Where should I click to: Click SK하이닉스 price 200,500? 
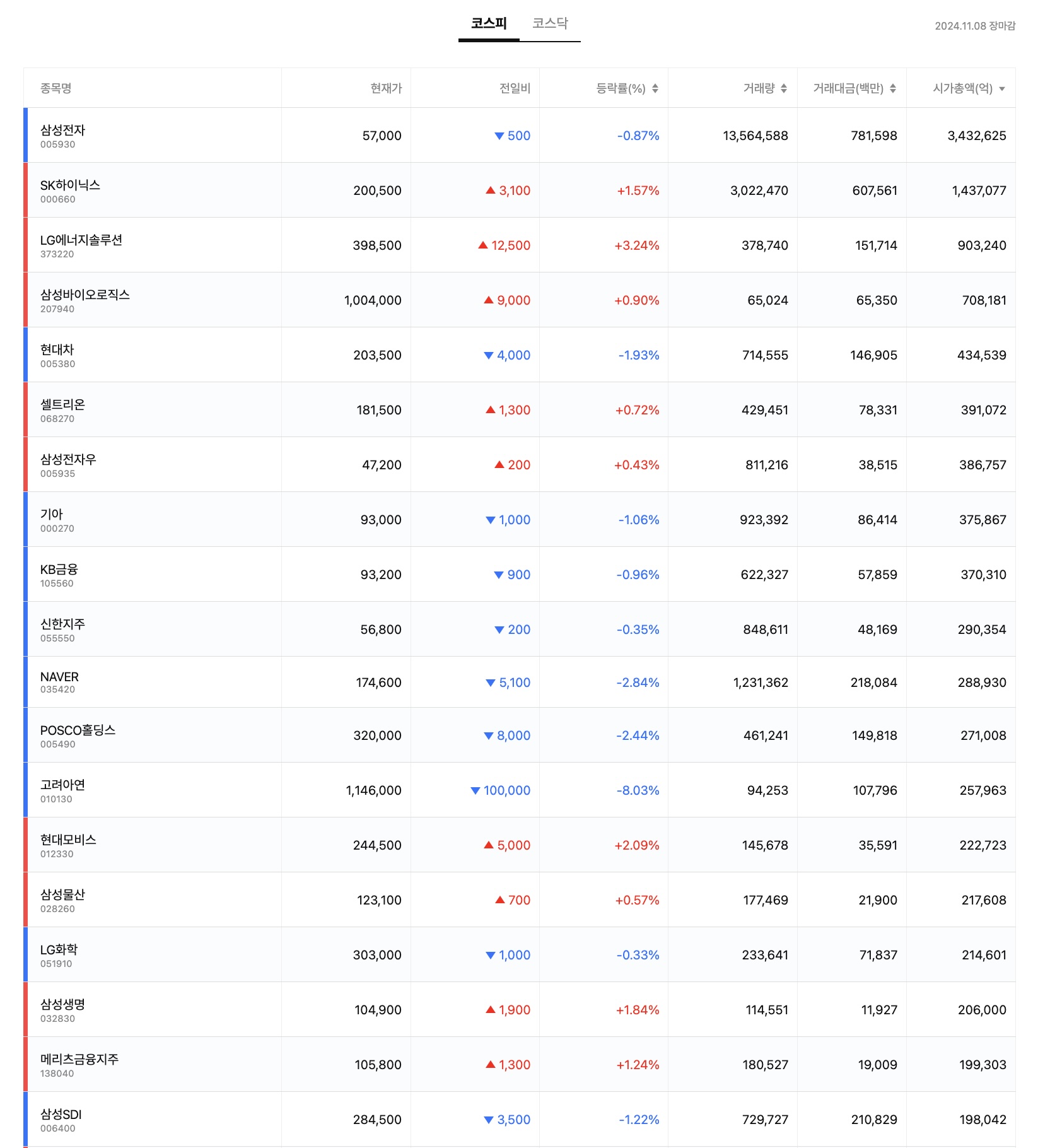(378, 190)
